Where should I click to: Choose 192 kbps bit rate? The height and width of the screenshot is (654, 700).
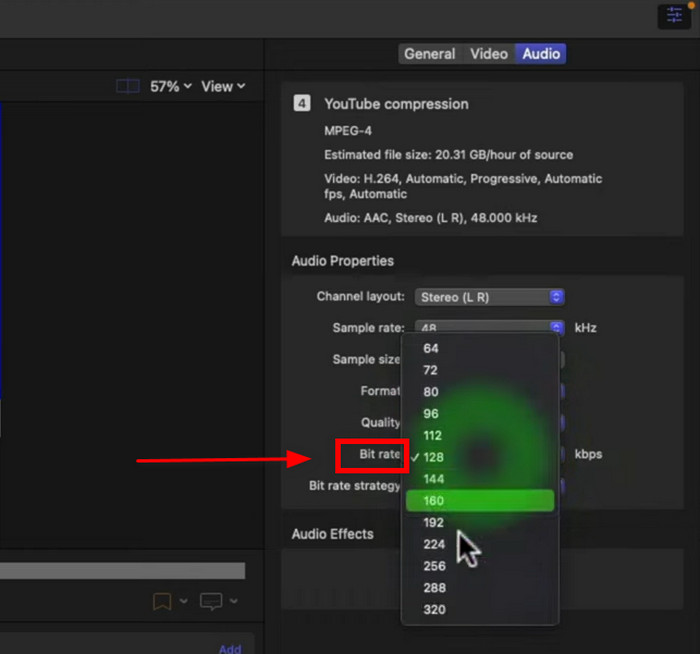[x=480, y=522]
